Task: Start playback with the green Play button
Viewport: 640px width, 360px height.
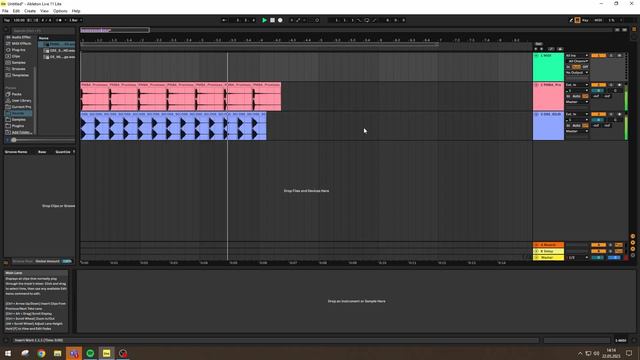Action: [x=264, y=20]
